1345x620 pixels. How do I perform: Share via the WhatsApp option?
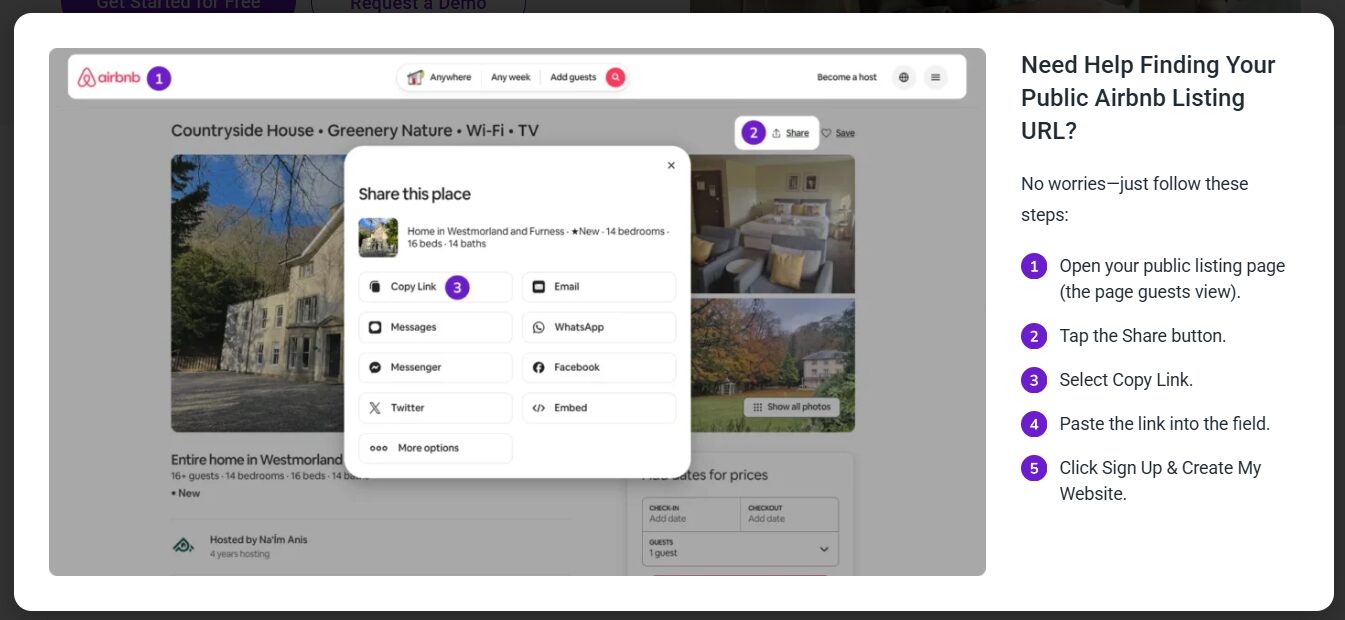(x=598, y=327)
